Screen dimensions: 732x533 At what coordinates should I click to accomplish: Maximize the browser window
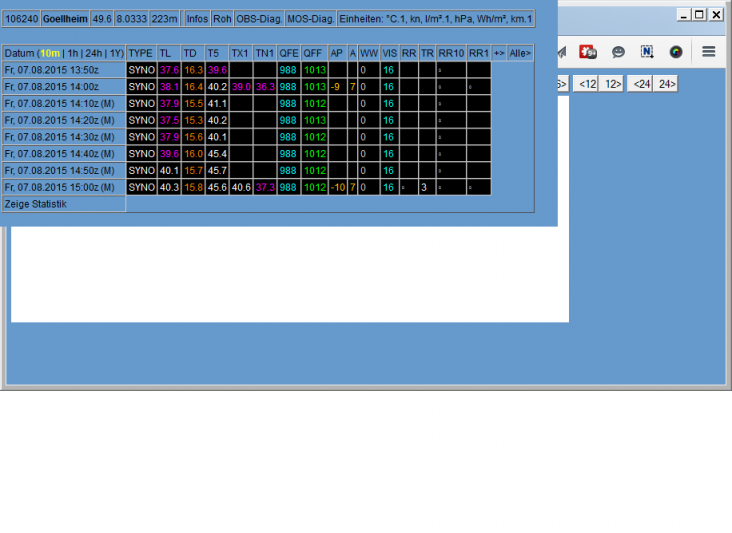coord(699,15)
